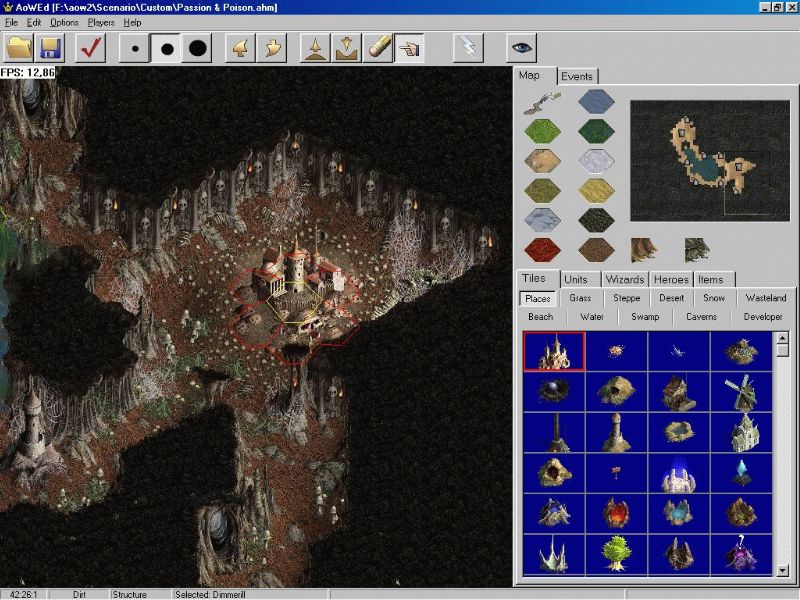800x600 pixels.
Task: Open the Players menu
Action: coord(101,22)
